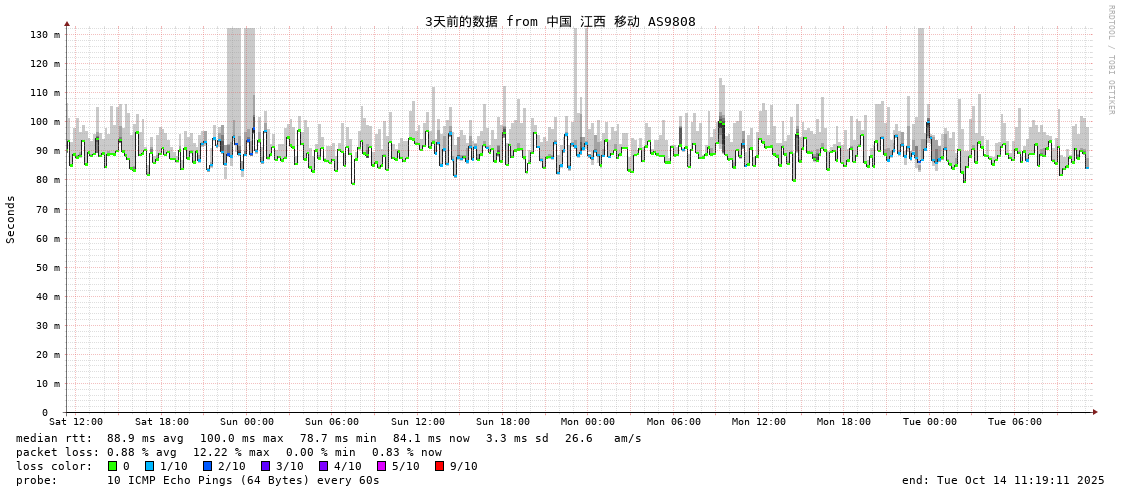
Task: Click the magenta 5/10 loss color square
Action: tap(381, 466)
